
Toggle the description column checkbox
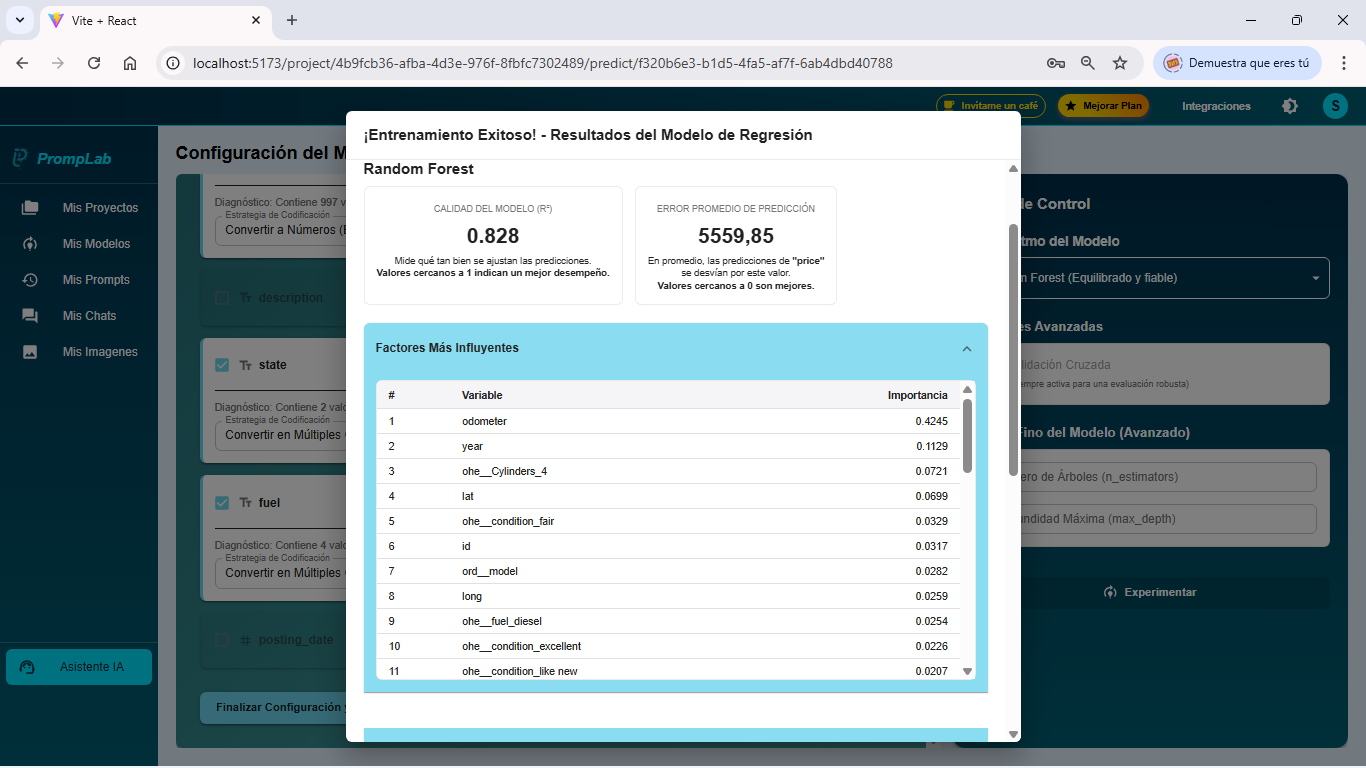222,298
